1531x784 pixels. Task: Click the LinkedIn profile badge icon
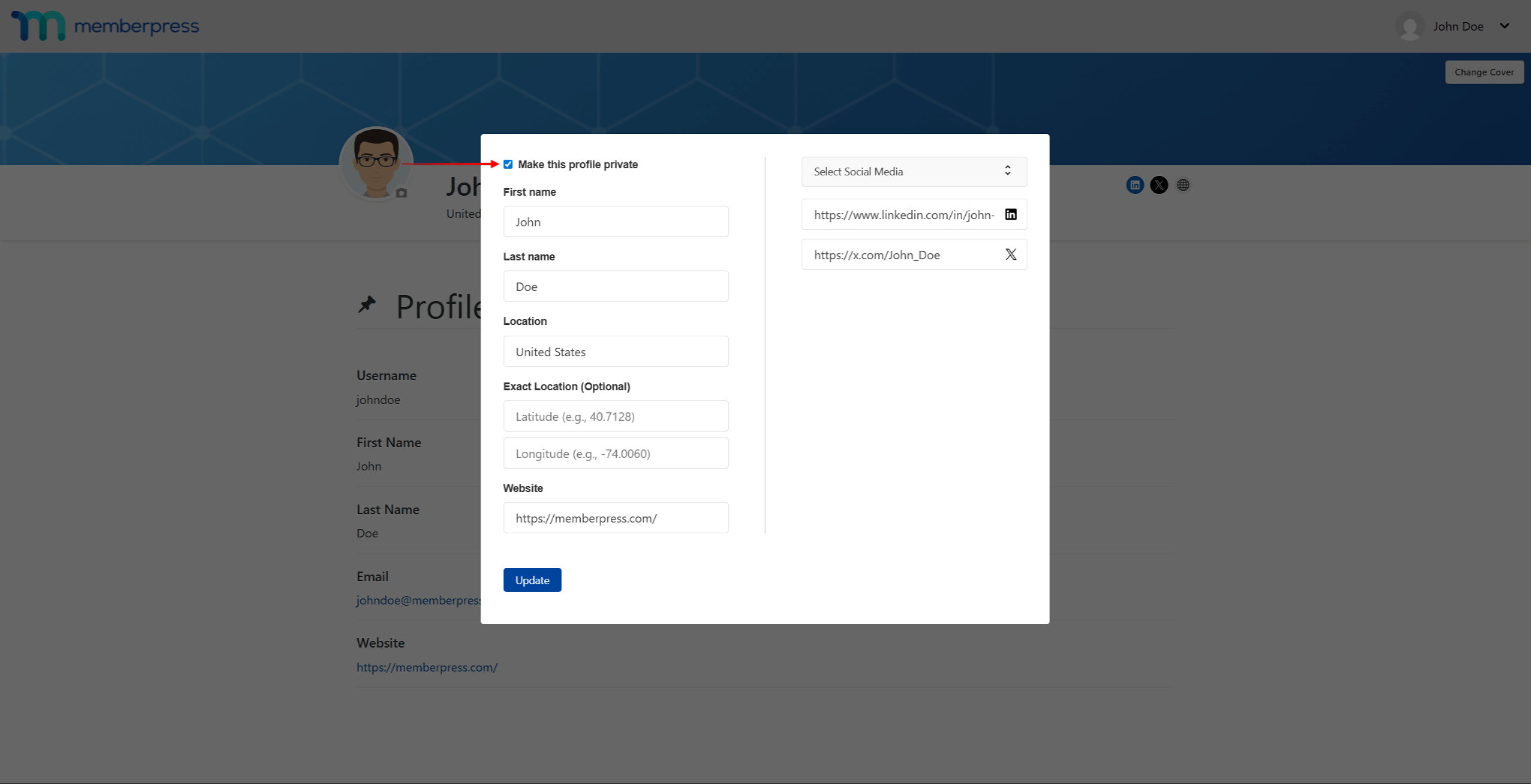[1135, 185]
